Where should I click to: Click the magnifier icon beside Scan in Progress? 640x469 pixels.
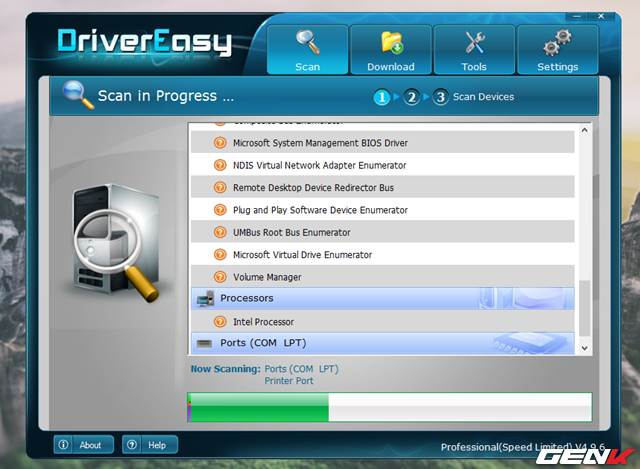coord(77,96)
